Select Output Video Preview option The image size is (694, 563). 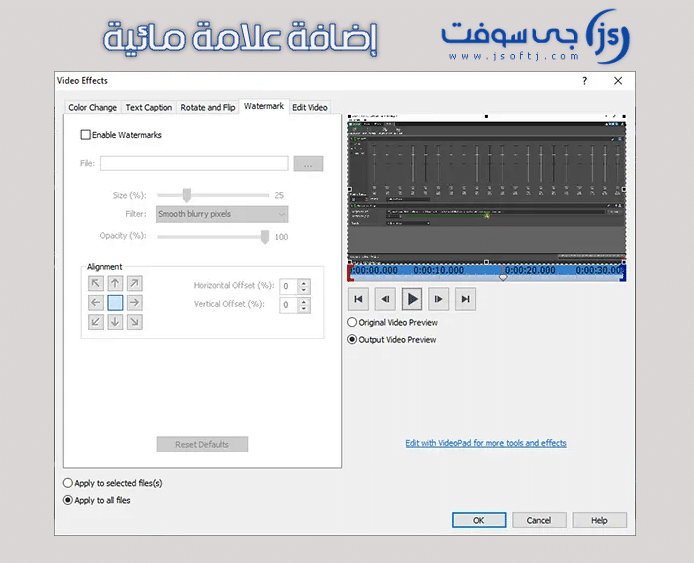(352, 339)
